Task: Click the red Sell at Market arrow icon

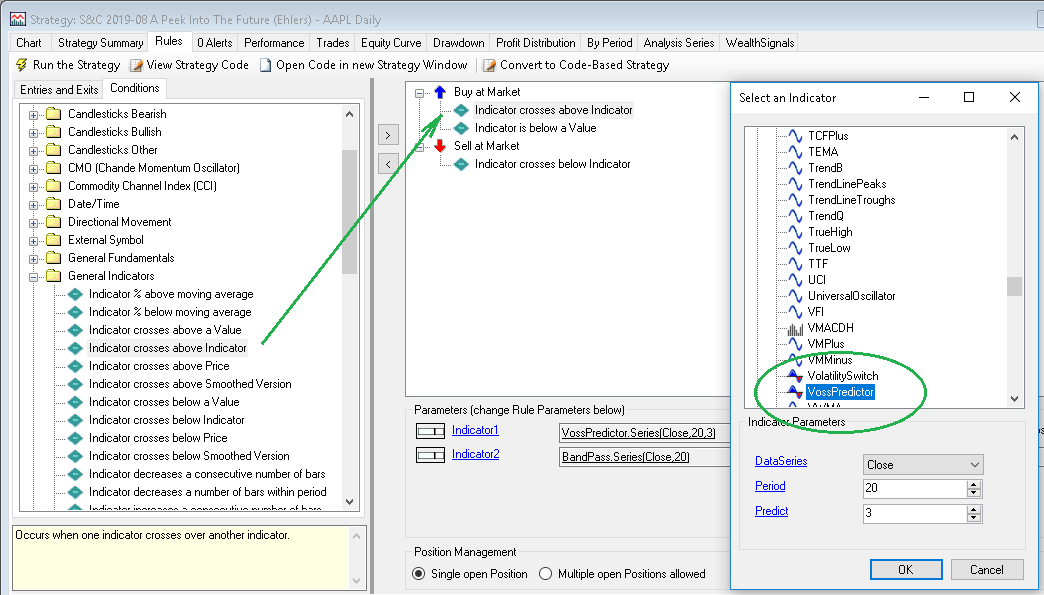Action: 440,146
